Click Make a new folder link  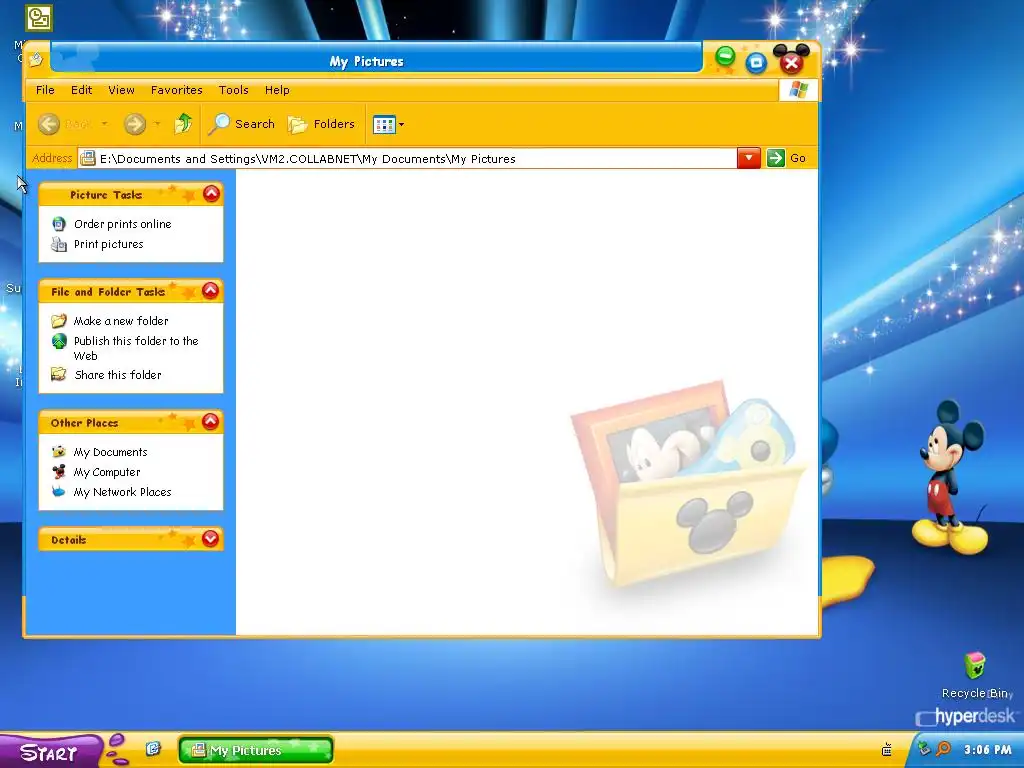click(x=121, y=321)
